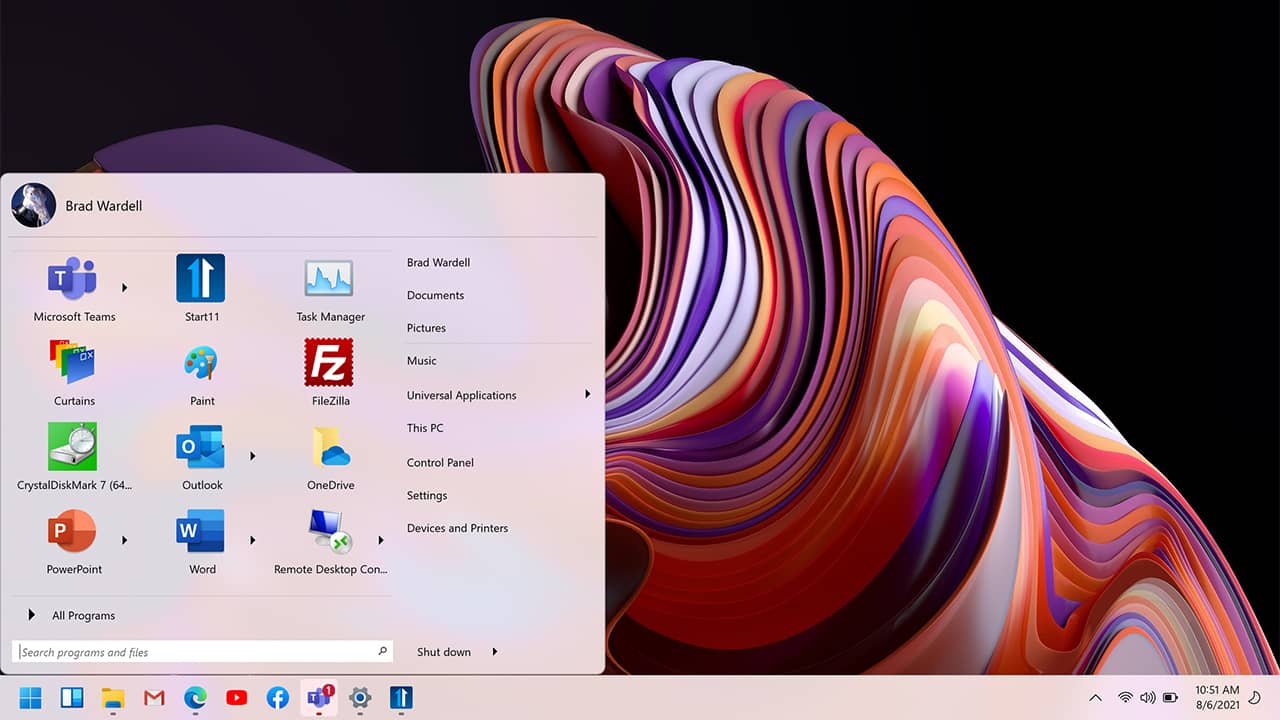Expand the Universal Applications submenu arrow
1280x720 pixels.
[x=588, y=394]
